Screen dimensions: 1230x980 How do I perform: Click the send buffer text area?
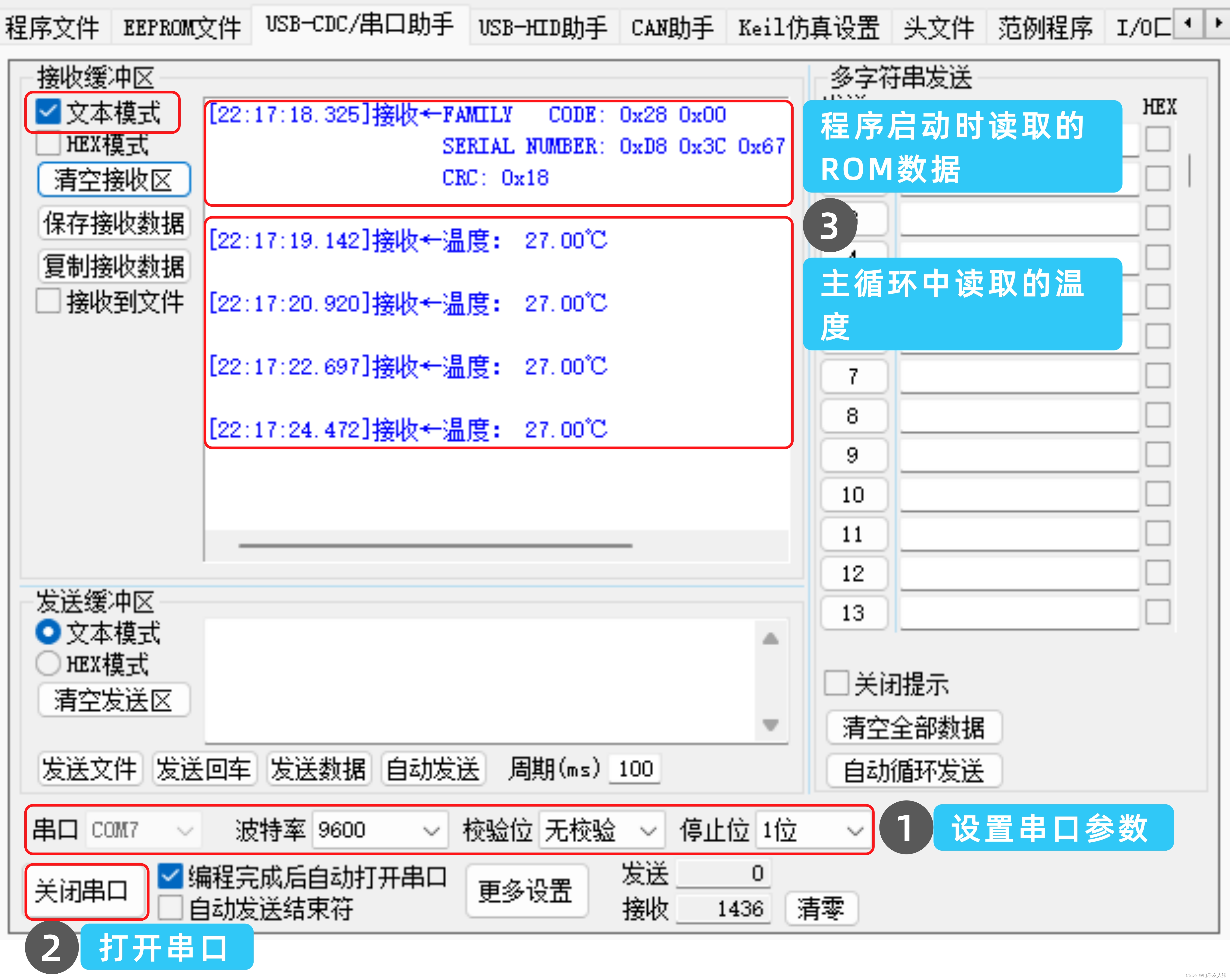(479, 681)
